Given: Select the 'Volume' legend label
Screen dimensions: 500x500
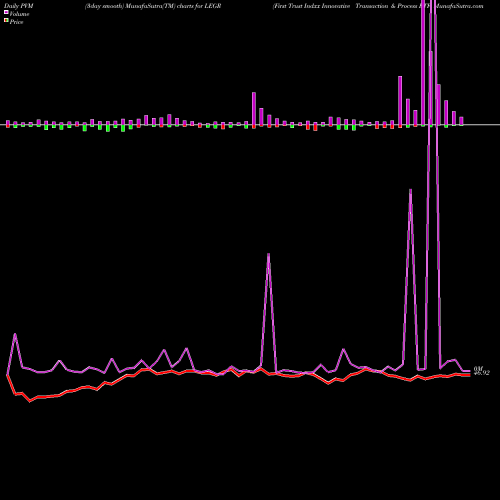Looking at the screenshot, I should tap(19, 14).
